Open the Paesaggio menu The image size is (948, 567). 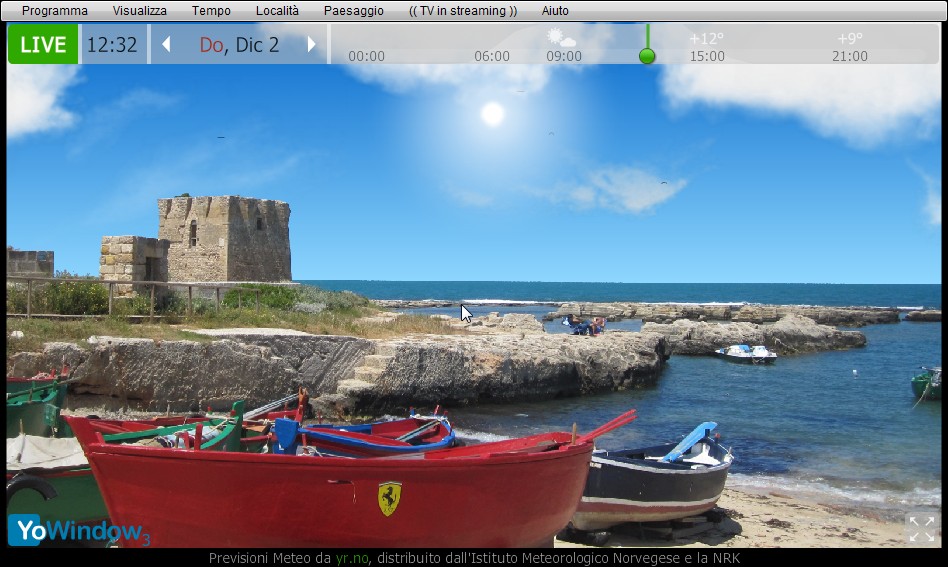click(x=353, y=11)
